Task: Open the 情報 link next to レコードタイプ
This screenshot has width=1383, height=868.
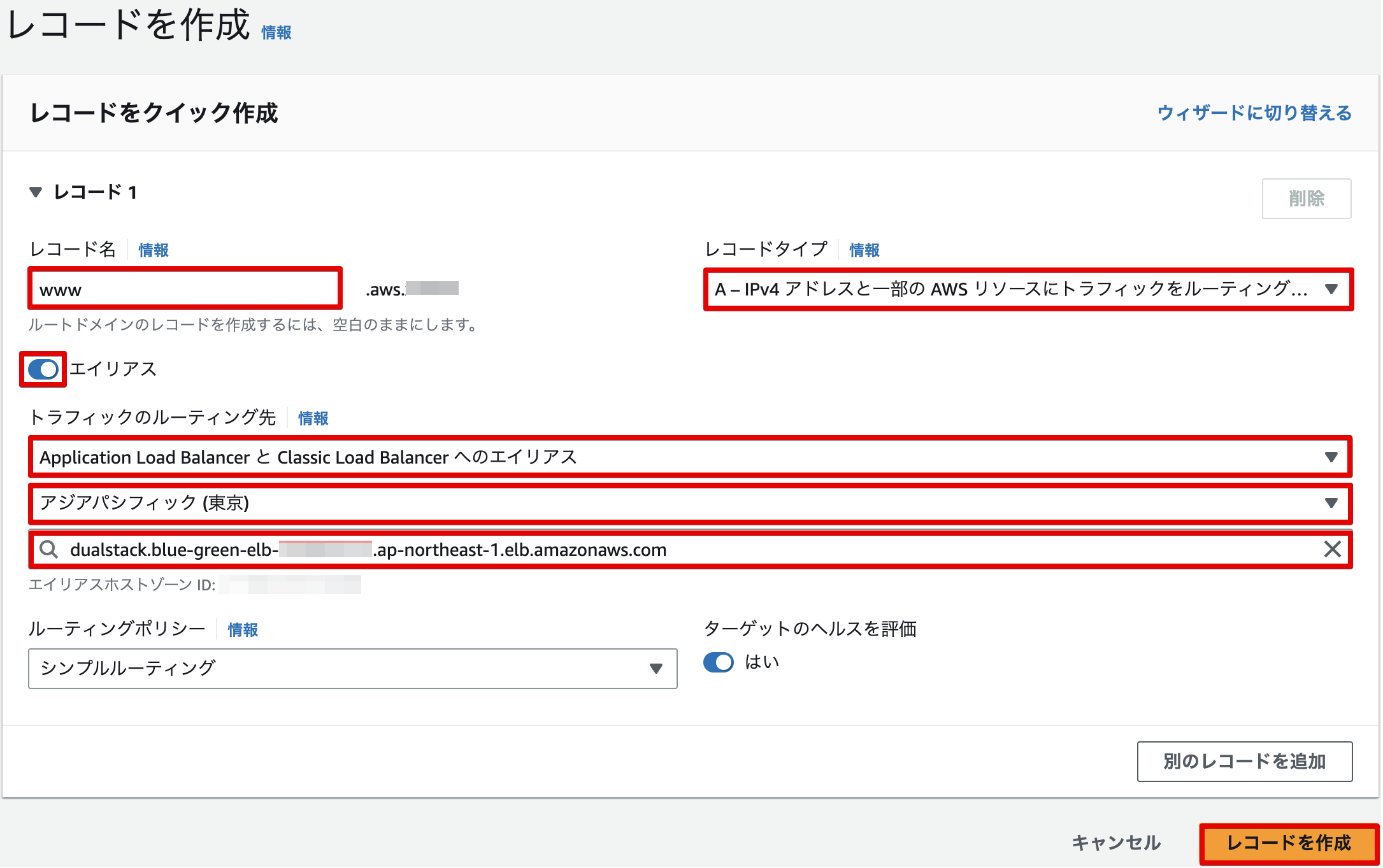Action: 863,250
